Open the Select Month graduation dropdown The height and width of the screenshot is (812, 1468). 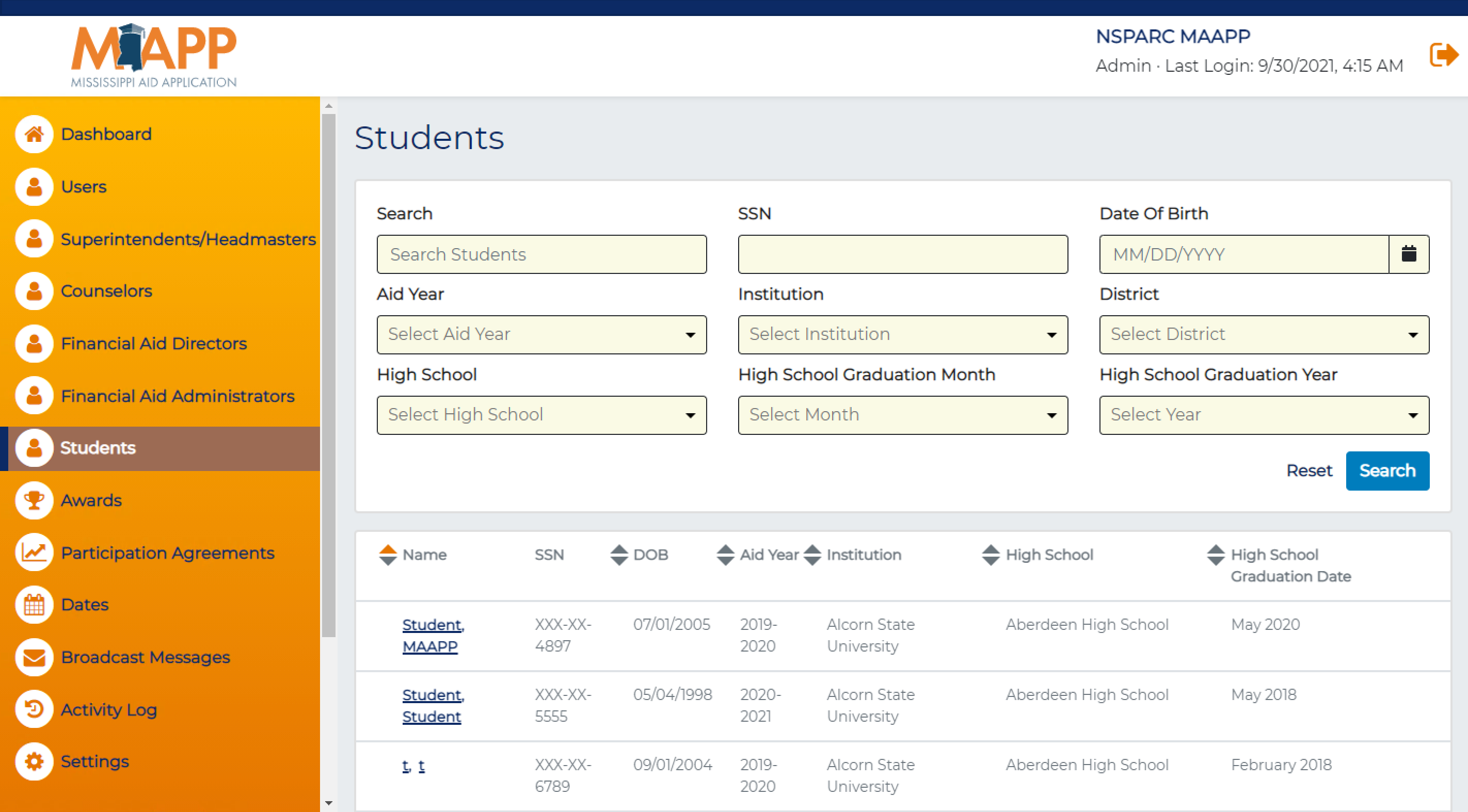coord(902,415)
